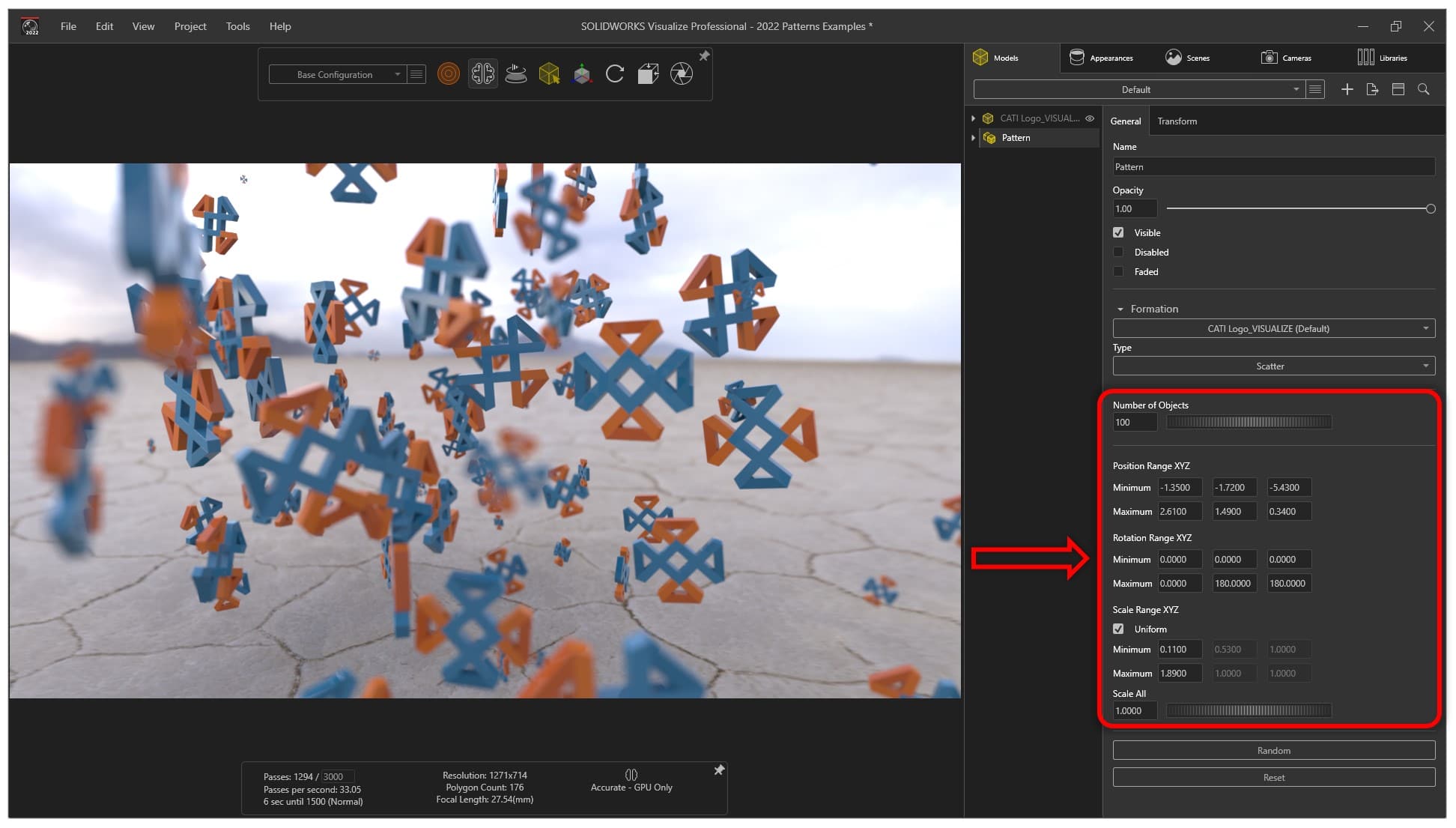Click the orange raytrace mode icon
Image resolution: width=1456 pixels, height=828 pixels.
point(448,73)
